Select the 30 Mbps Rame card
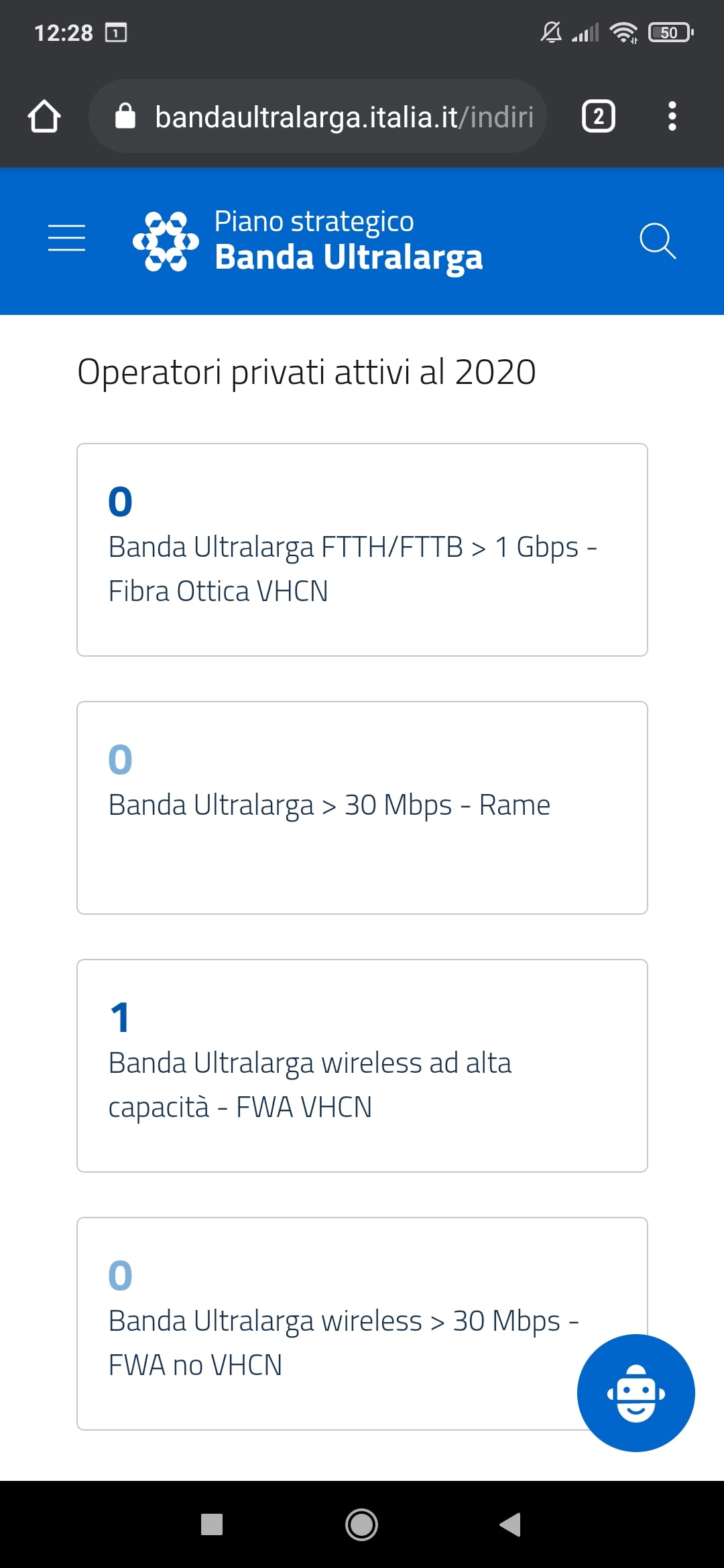Screen dimensions: 724x1568 pos(362,807)
